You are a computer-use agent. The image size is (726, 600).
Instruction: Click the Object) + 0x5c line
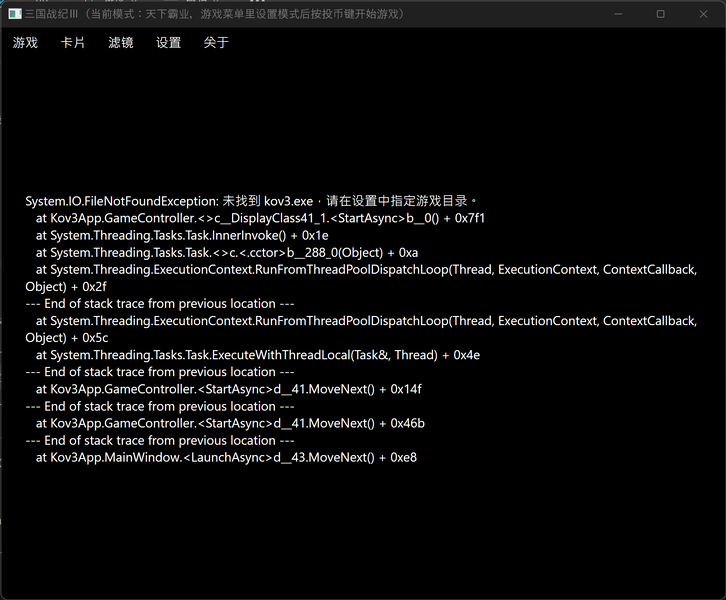(67, 338)
